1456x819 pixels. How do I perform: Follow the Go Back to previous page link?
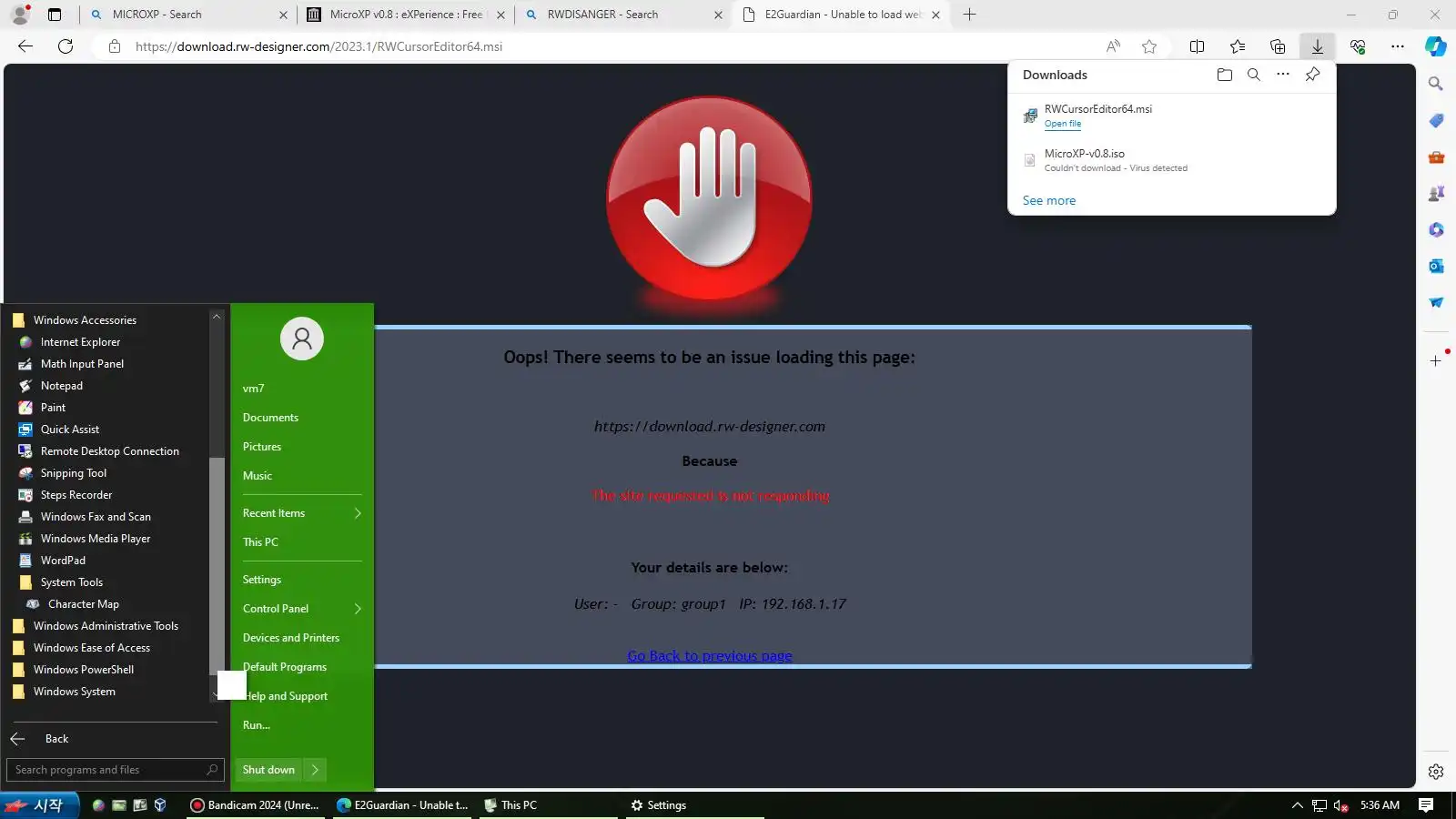[710, 655]
